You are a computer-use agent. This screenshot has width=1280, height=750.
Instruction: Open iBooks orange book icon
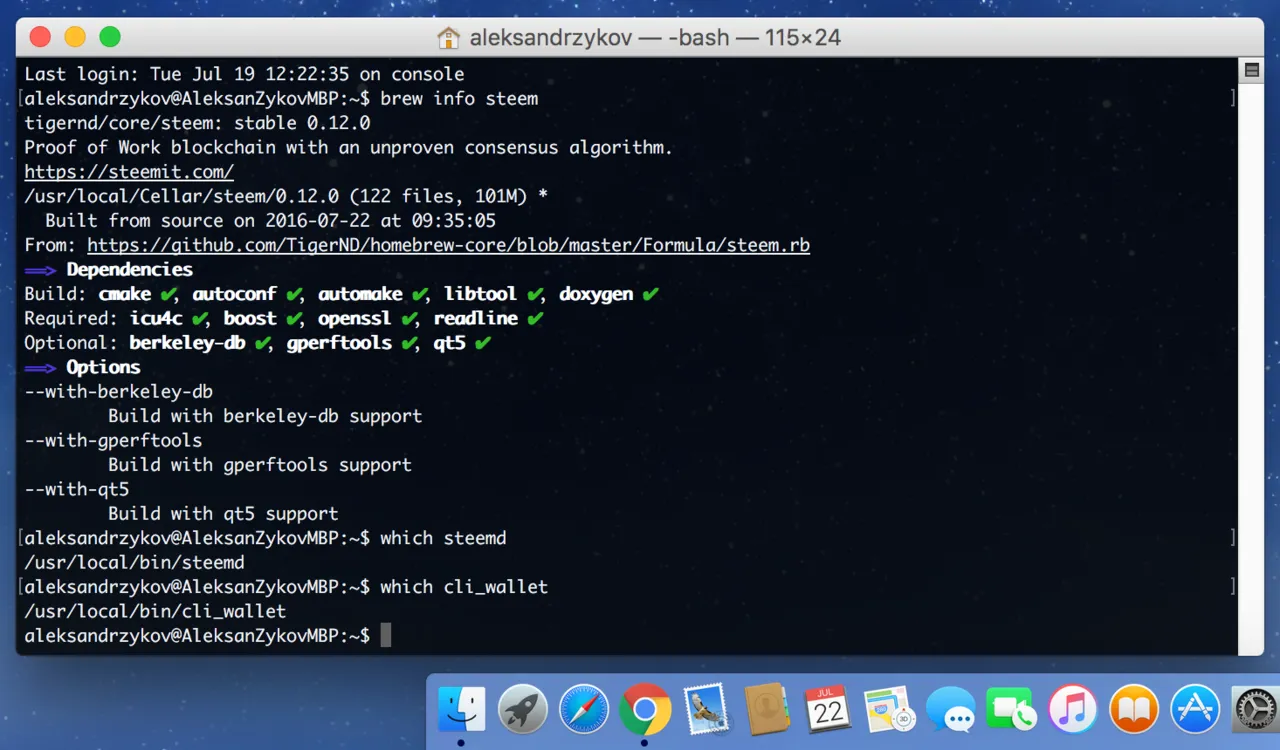tap(1134, 710)
